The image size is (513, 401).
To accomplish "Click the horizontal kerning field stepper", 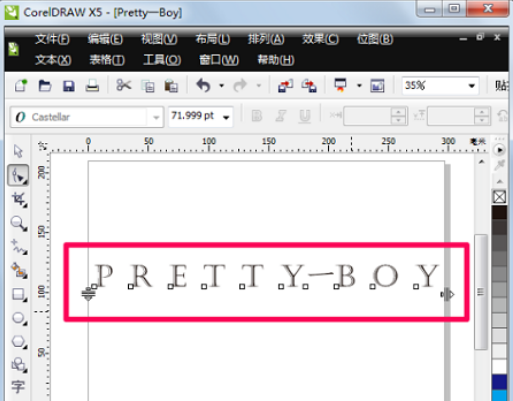I will [398, 116].
